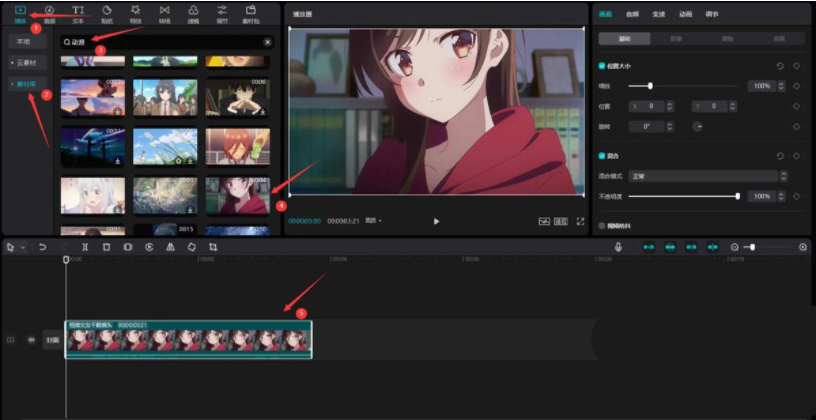816x420 pixels.
Task: Click the rotate clip timeline icon
Action: point(192,248)
